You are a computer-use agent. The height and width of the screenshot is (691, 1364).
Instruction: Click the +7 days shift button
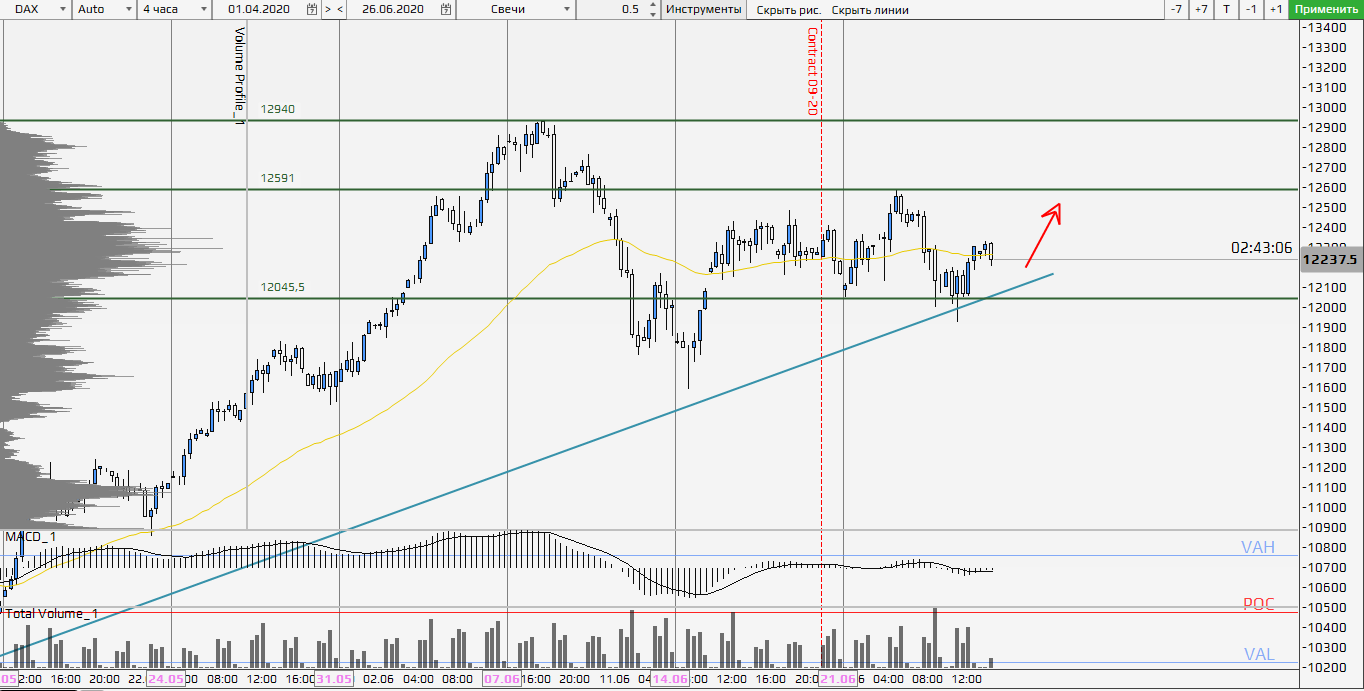pyautogui.click(x=1201, y=9)
